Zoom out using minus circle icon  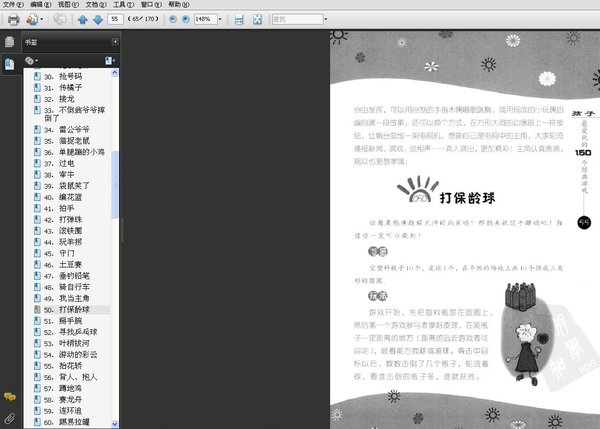(173, 19)
